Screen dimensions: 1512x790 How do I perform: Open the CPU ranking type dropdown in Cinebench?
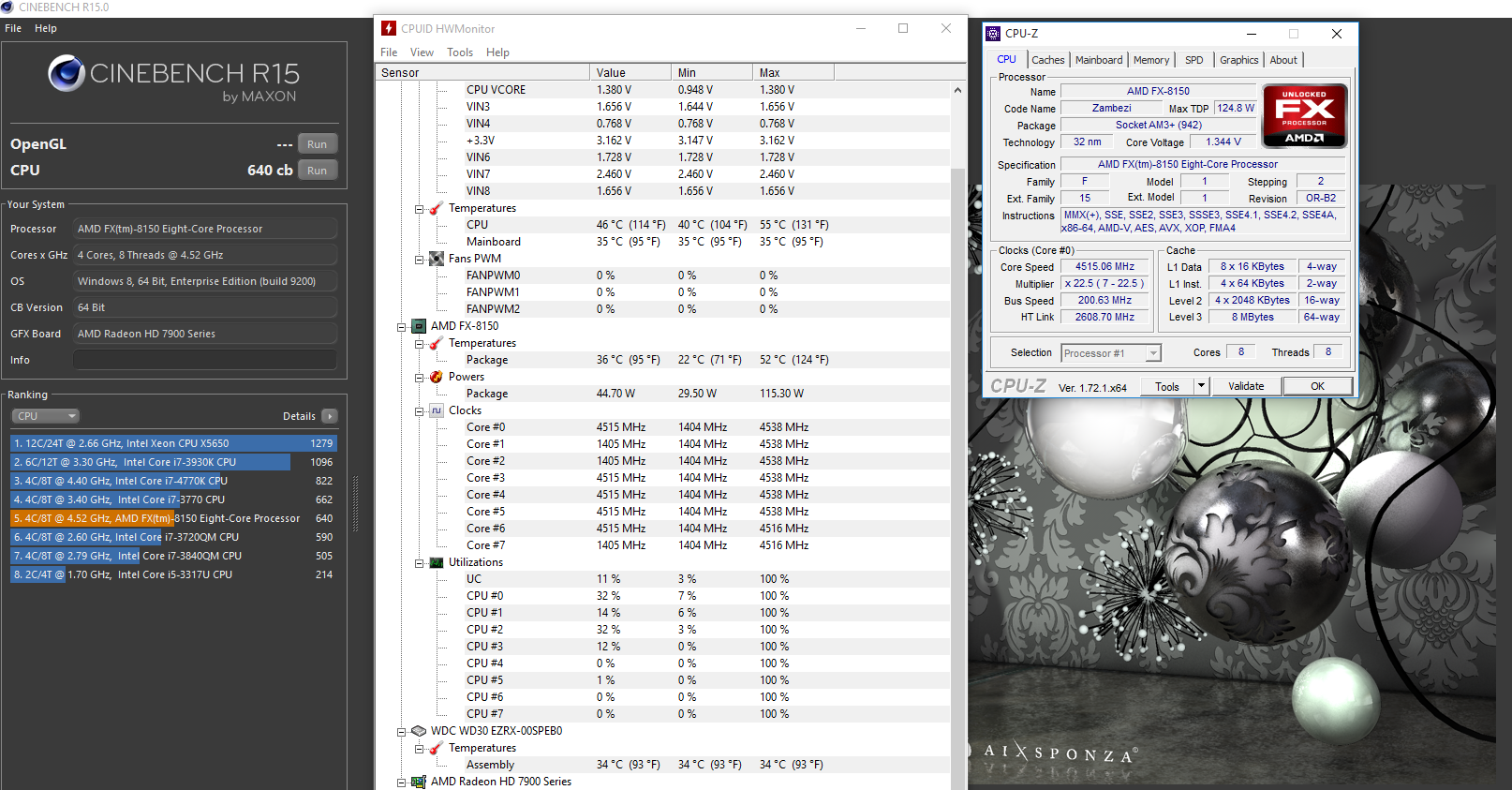46,416
